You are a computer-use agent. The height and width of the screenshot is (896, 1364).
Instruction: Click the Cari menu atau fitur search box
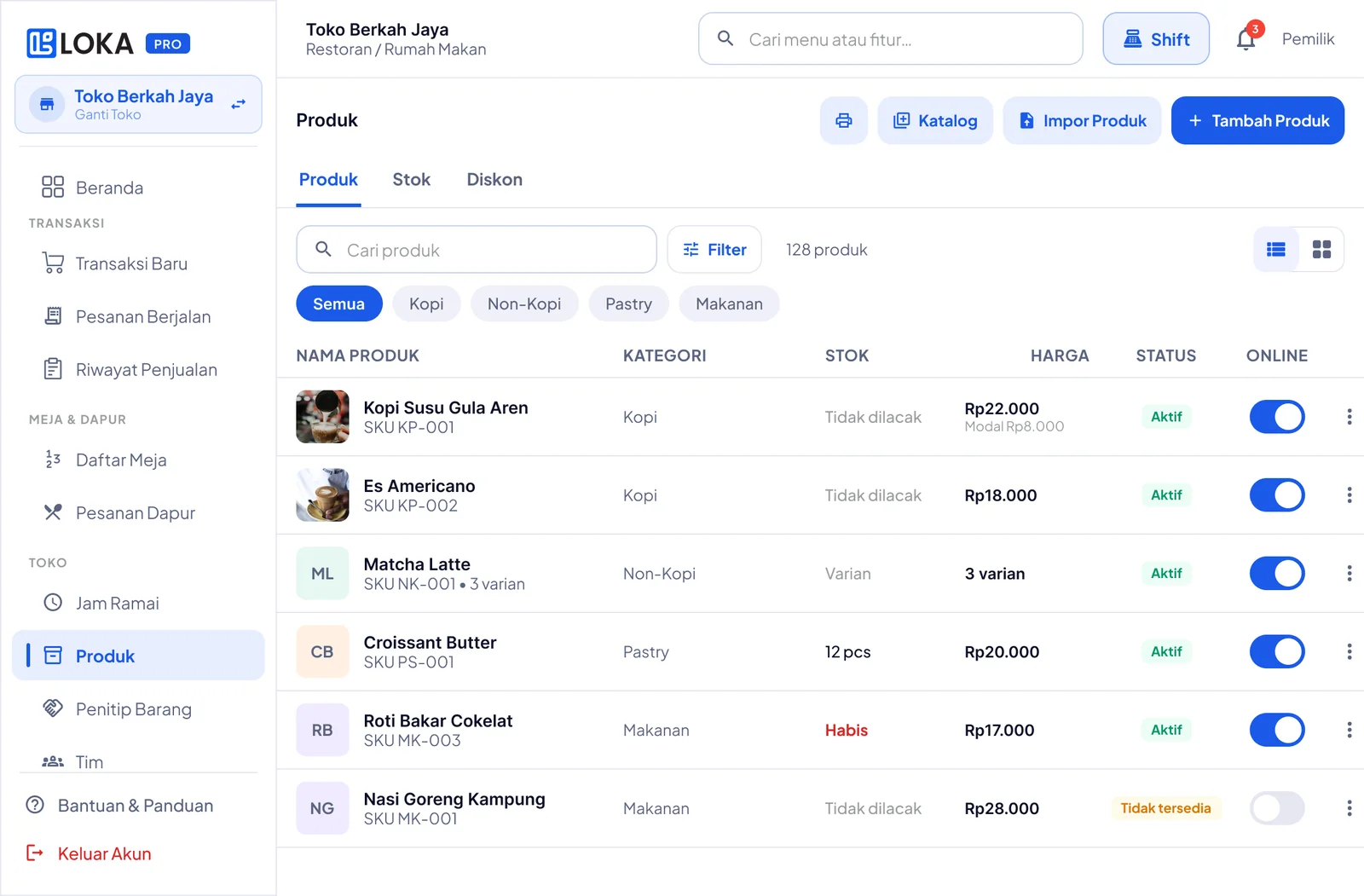(x=891, y=38)
